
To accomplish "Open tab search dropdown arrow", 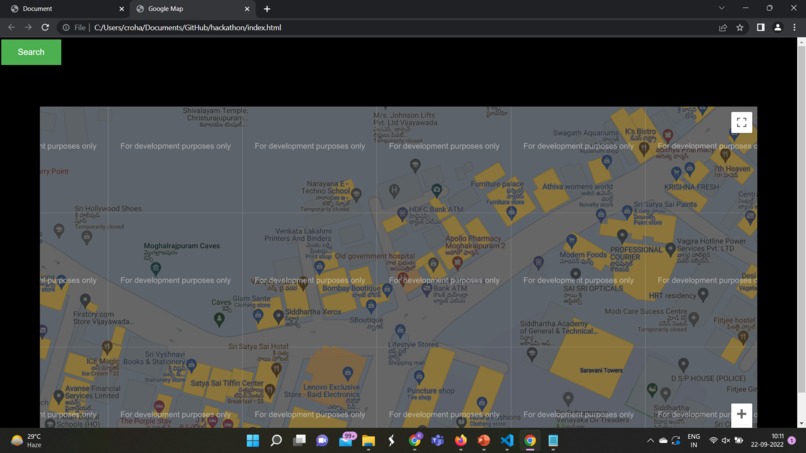I will 722,8.
